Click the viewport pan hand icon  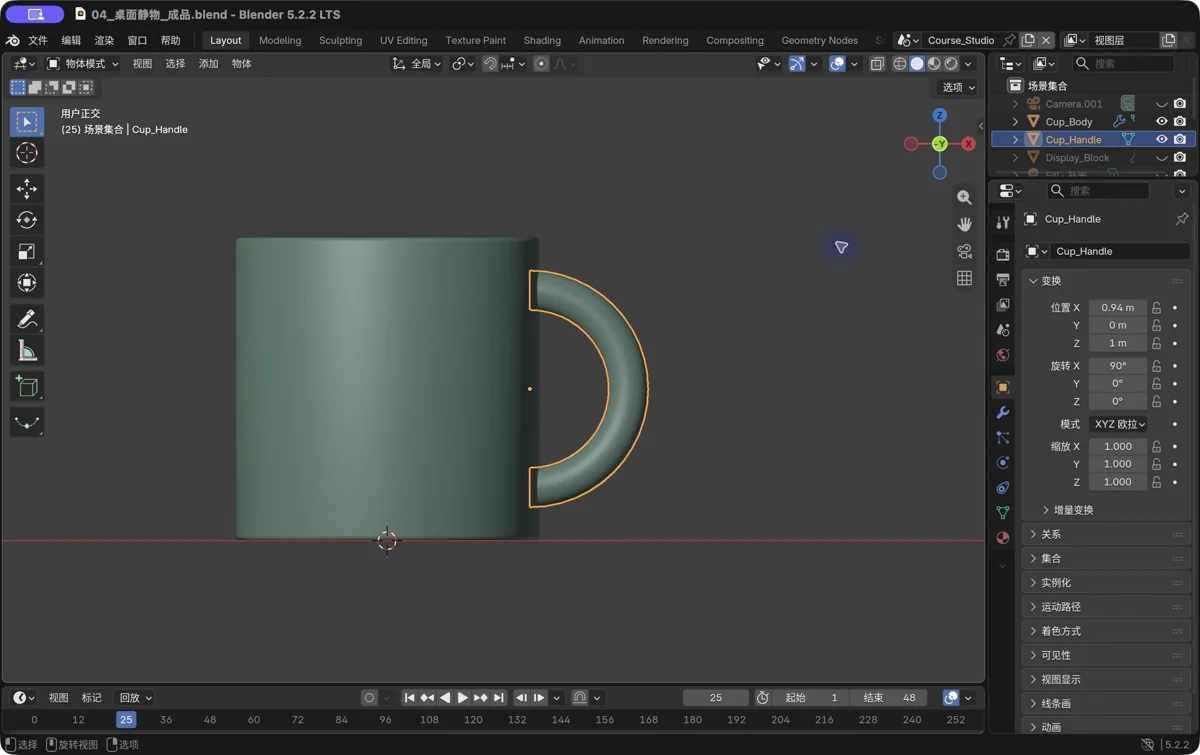pyautogui.click(x=964, y=224)
